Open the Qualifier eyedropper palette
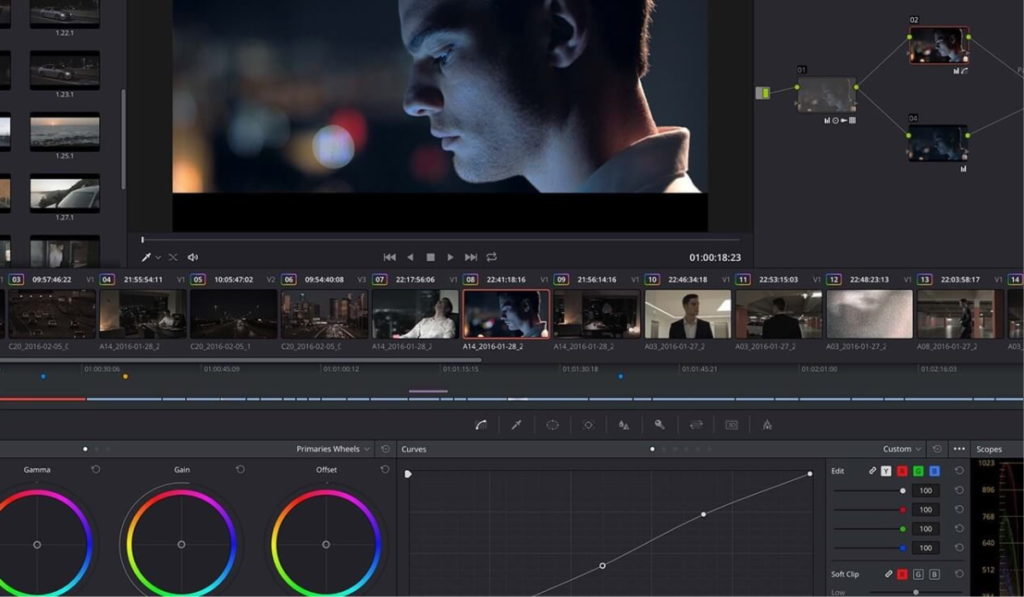1024x597 pixels. [516, 425]
